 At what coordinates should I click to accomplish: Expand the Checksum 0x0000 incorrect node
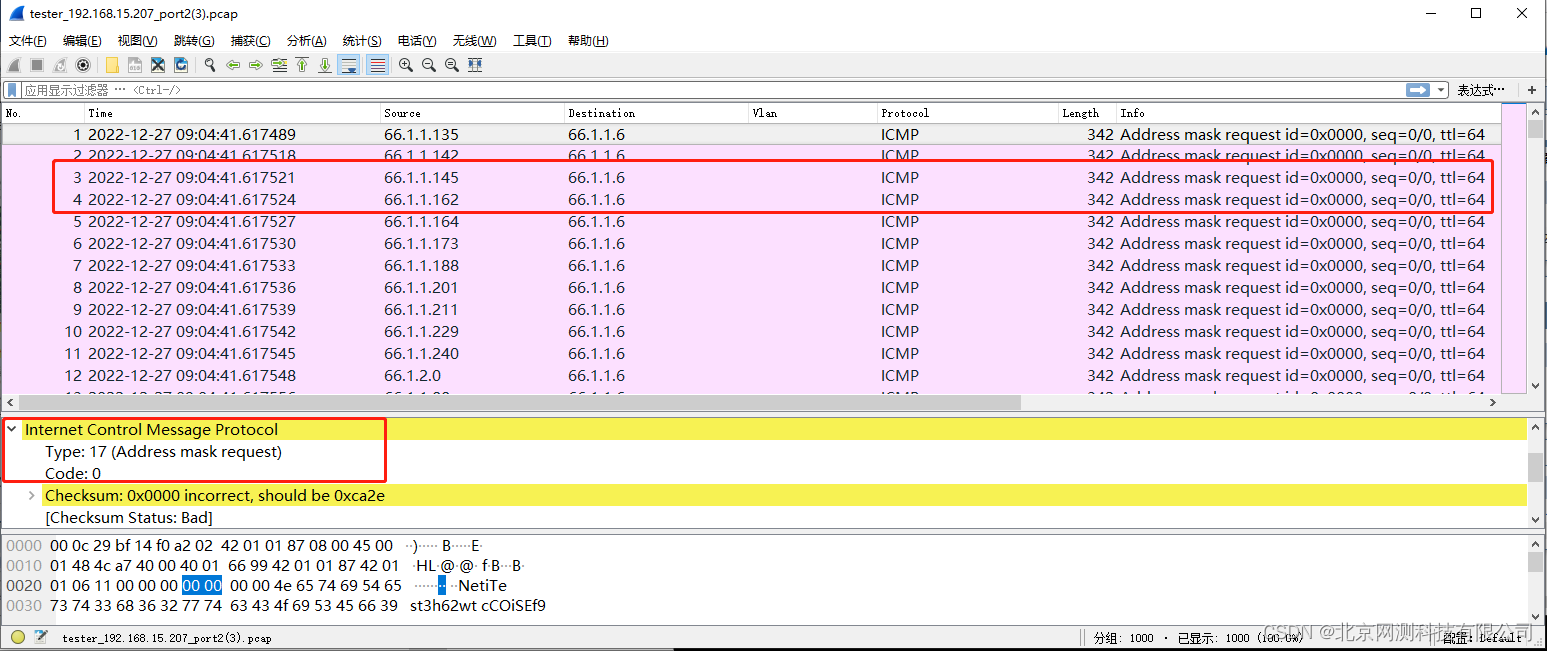(32, 496)
